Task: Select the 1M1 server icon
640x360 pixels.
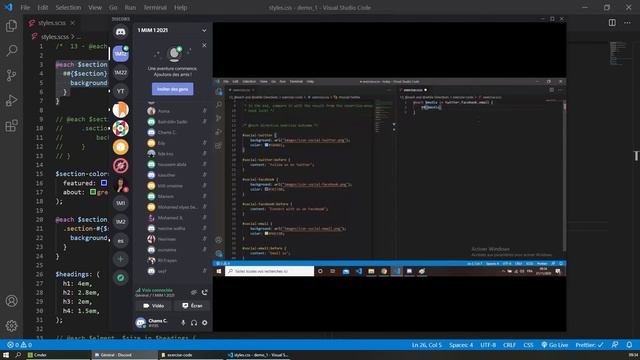Action: (x=120, y=203)
